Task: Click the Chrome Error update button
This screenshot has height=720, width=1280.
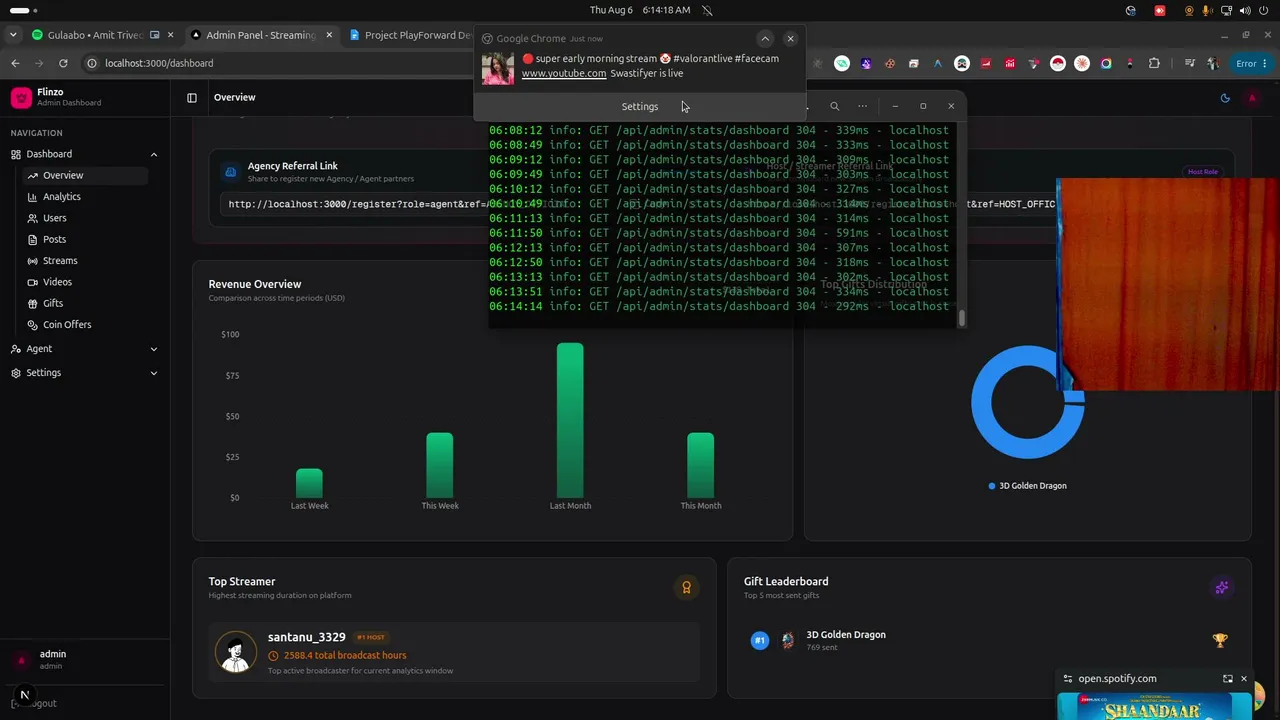Action: 1253,63
